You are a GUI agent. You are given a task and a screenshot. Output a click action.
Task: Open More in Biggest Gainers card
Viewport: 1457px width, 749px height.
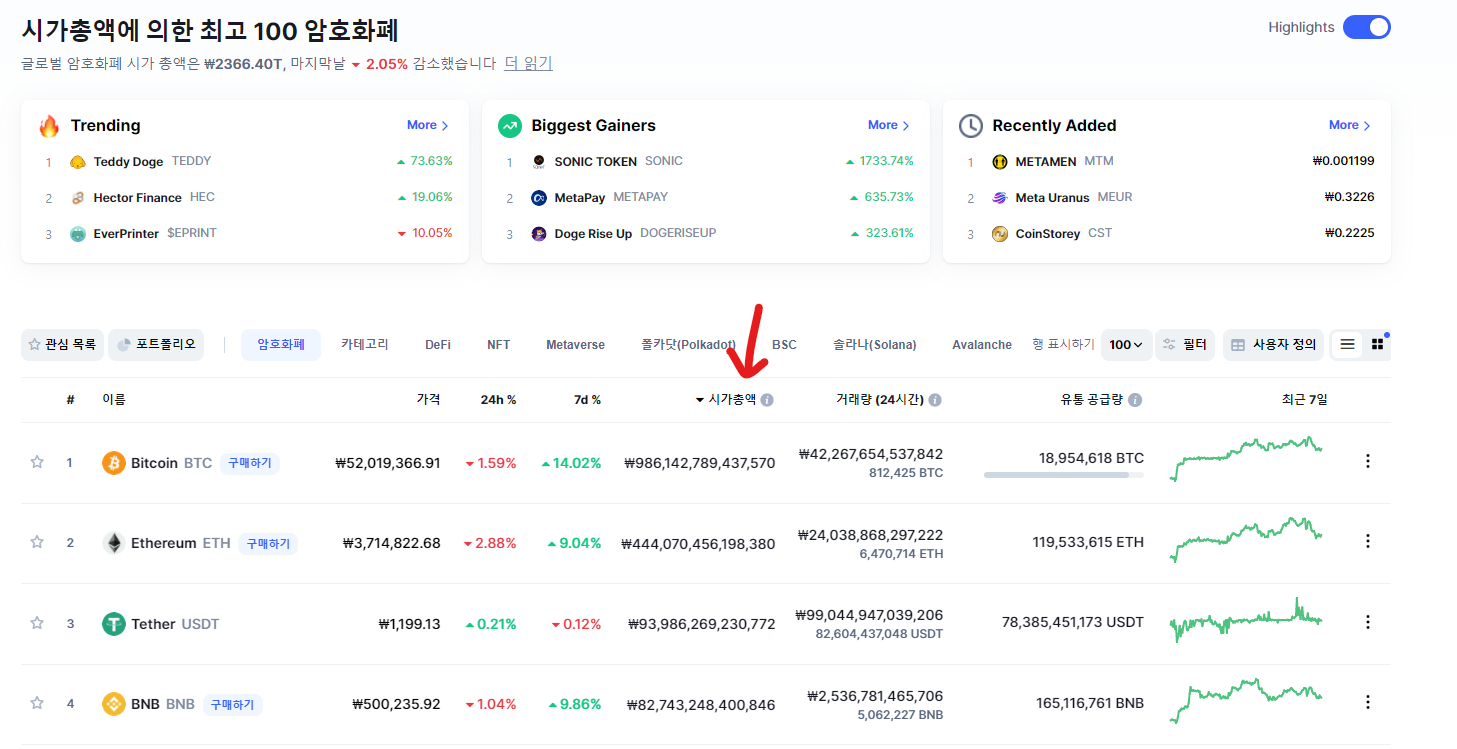888,125
